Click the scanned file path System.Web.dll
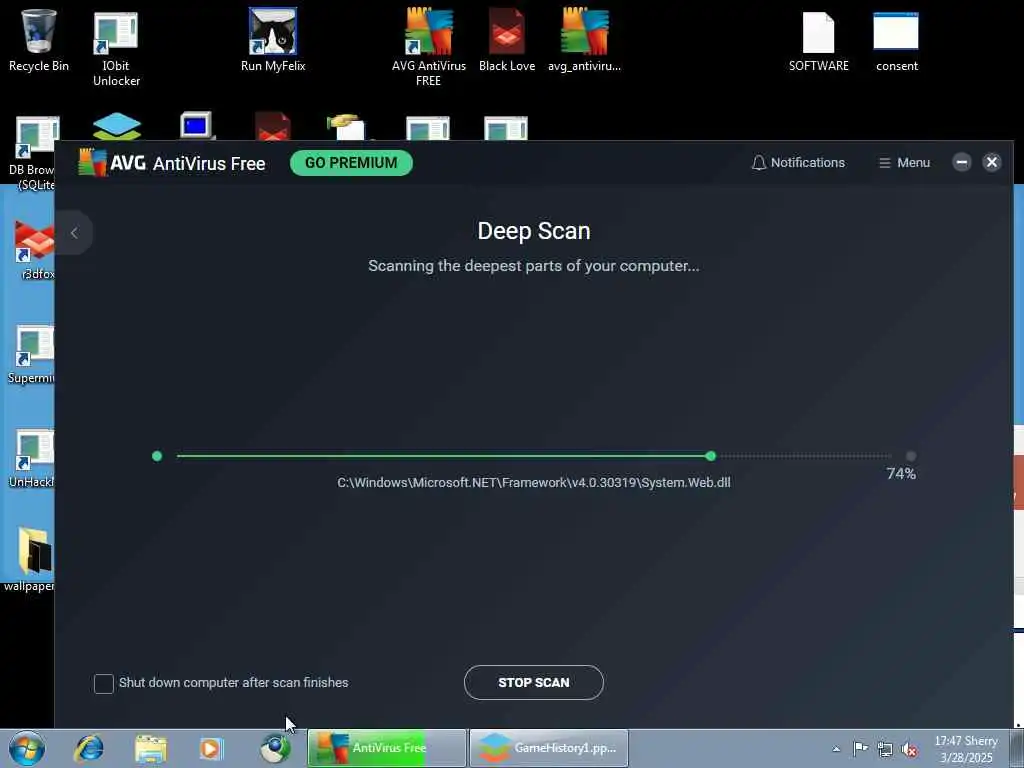Viewport: 1024px width, 768px height. (x=534, y=483)
